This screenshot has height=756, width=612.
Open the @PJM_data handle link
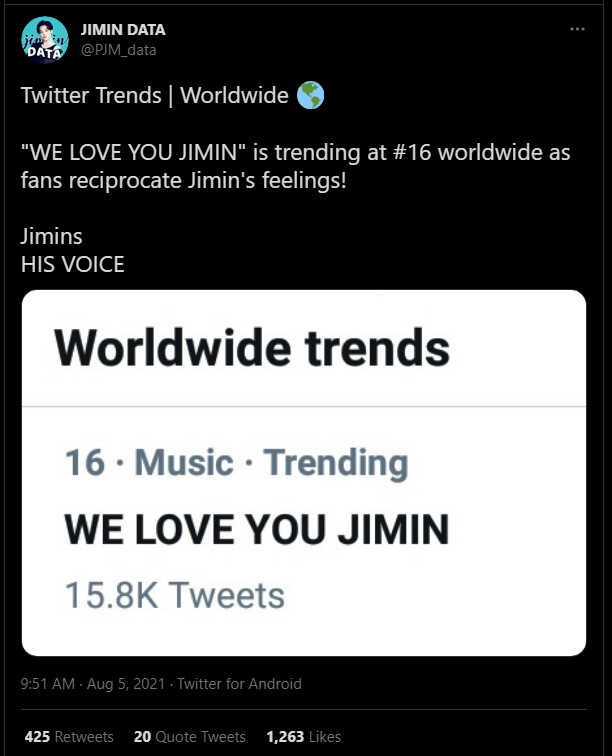coord(118,50)
